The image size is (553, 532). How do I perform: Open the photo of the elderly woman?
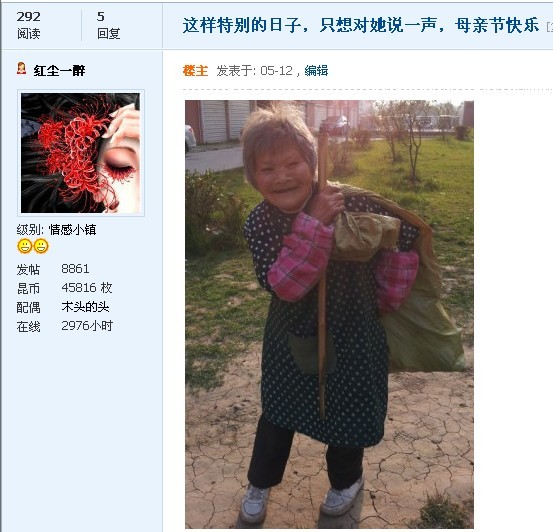pos(329,314)
